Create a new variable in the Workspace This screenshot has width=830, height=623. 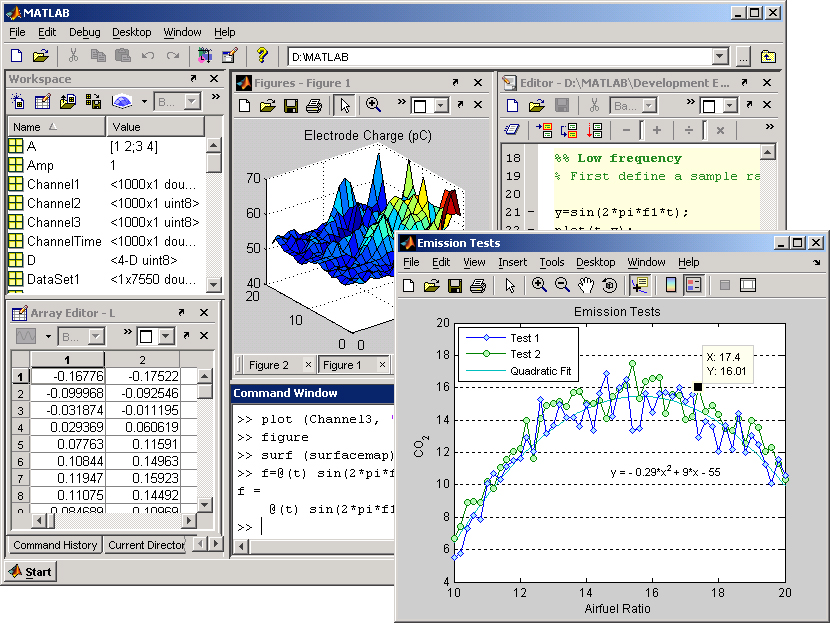coord(17,100)
